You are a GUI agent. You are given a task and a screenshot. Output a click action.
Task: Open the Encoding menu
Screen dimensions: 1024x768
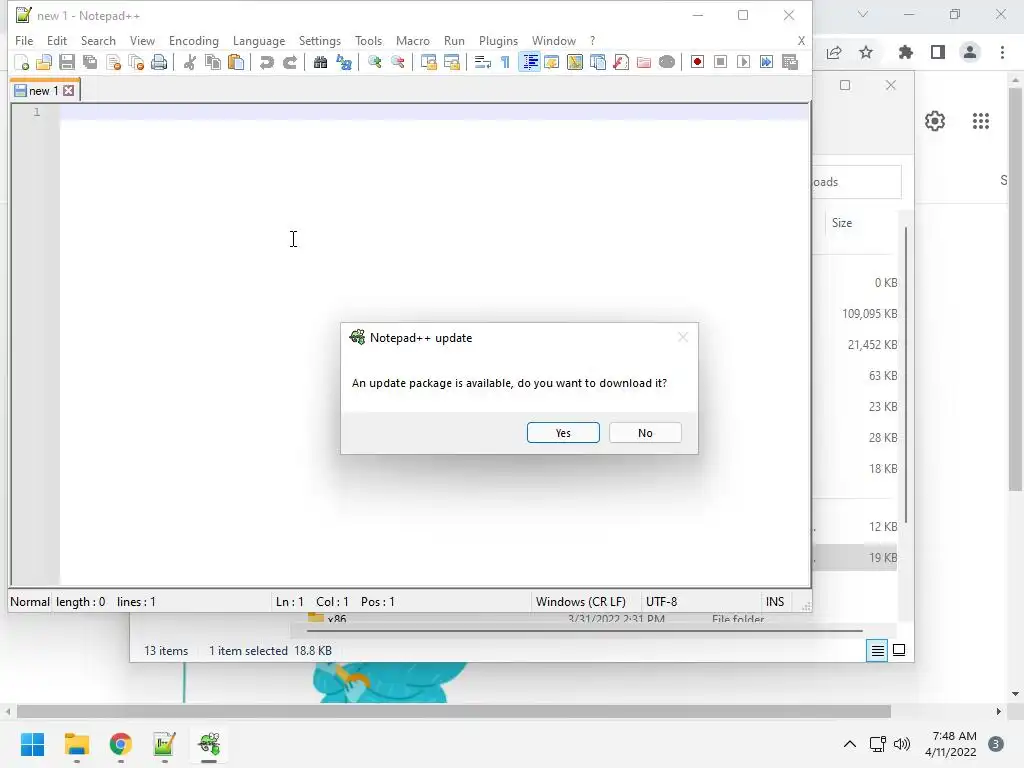point(194,40)
